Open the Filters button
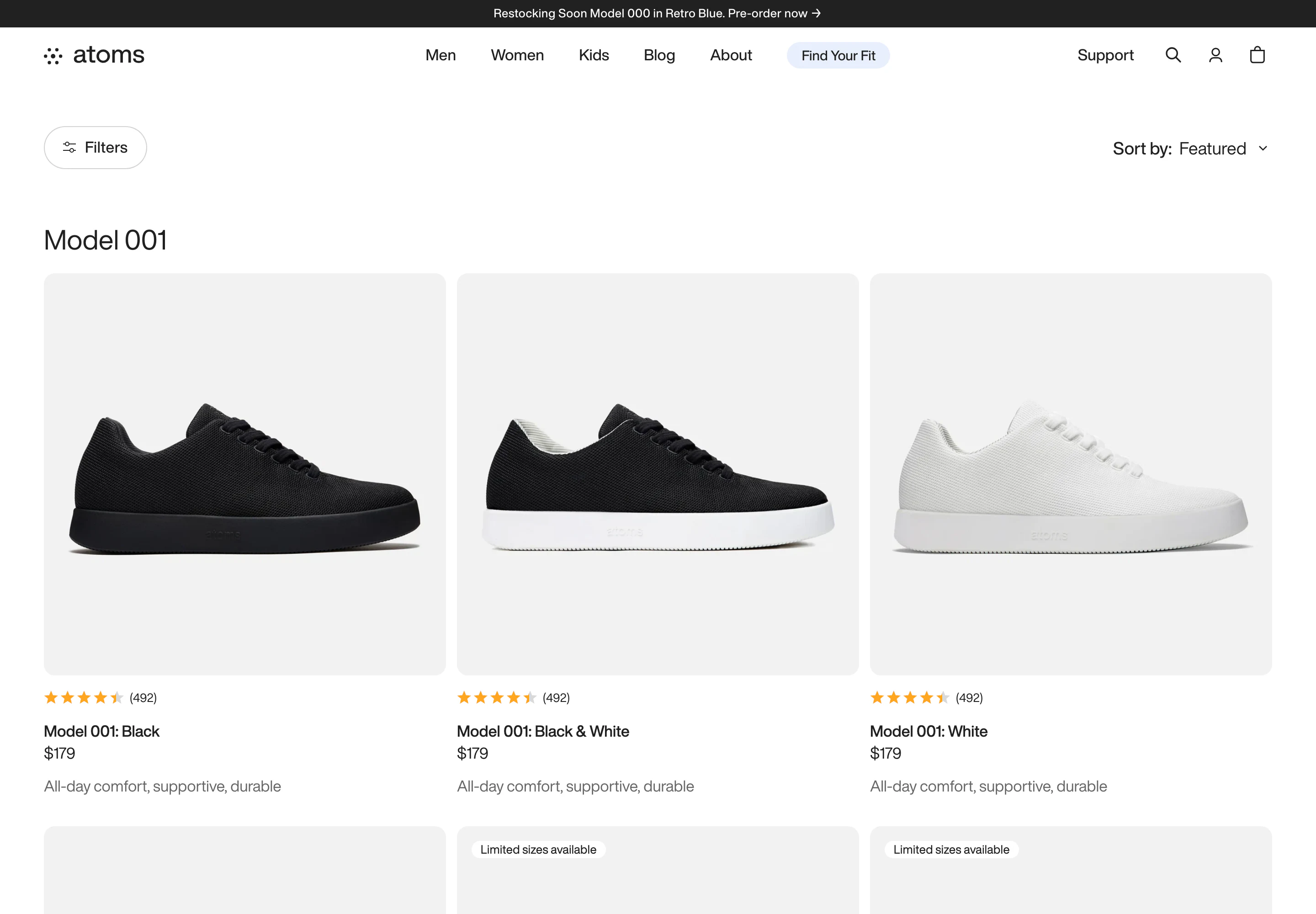The width and height of the screenshot is (1316, 914). 95,148
